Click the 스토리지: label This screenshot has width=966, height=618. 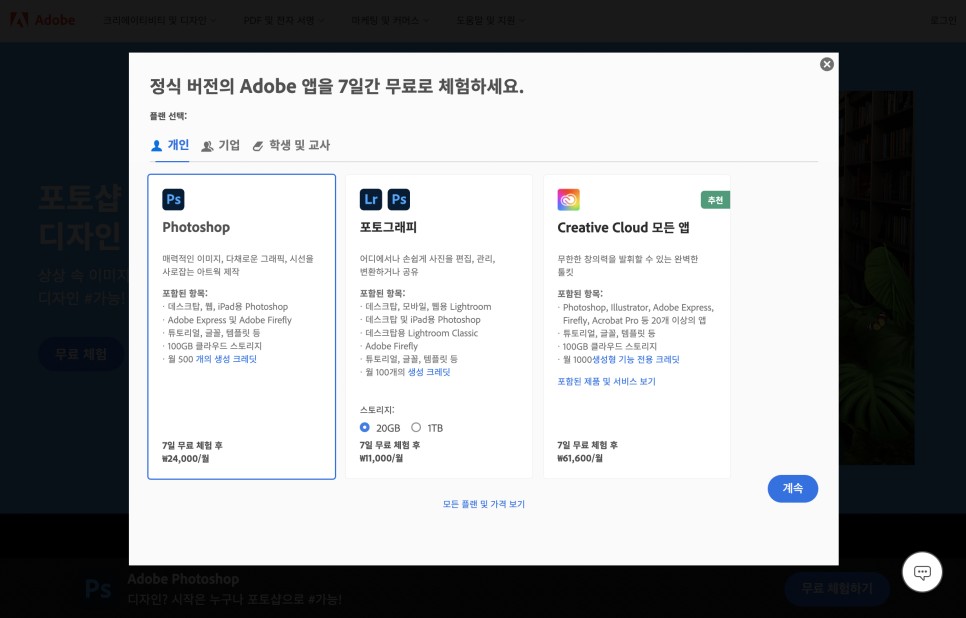[x=377, y=410]
